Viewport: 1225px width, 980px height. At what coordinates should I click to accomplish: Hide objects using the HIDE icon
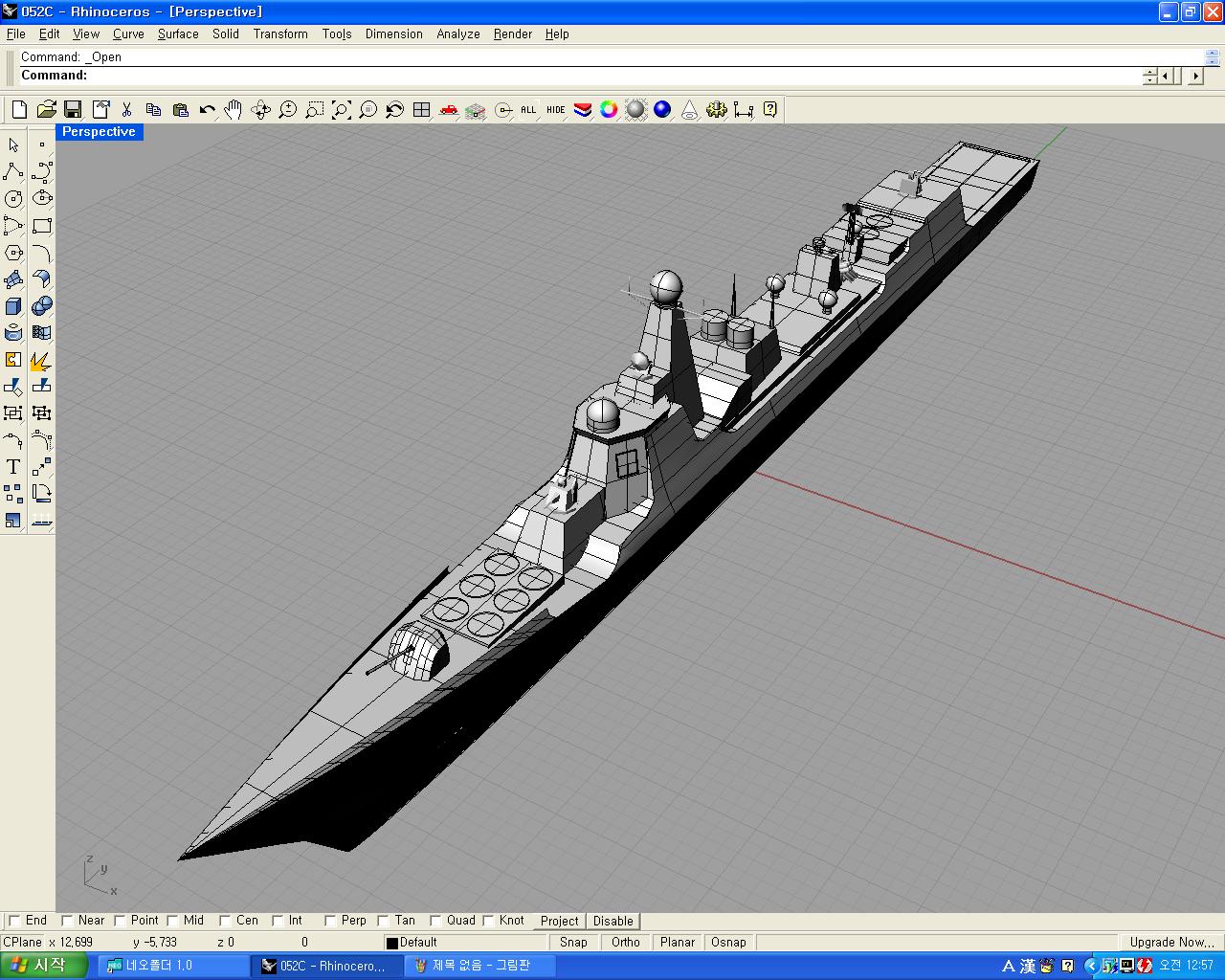(556, 110)
